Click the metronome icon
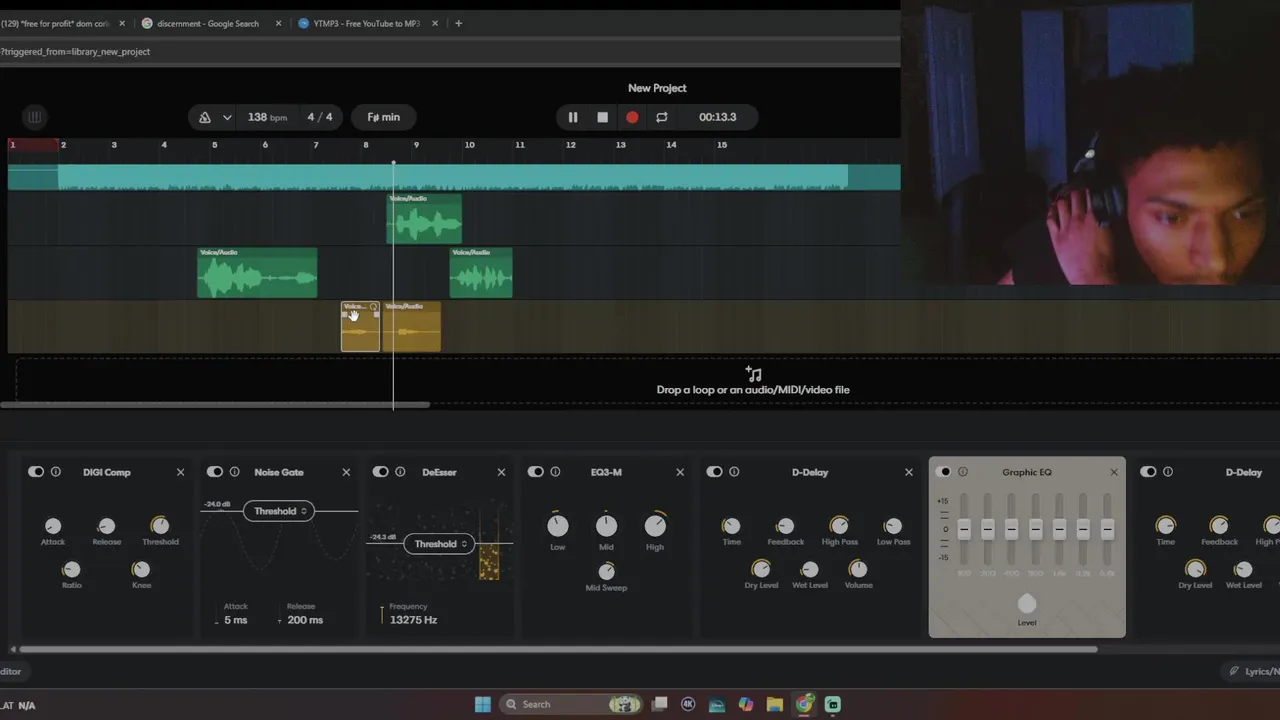Viewport: 1280px width, 720px height. point(205,117)
